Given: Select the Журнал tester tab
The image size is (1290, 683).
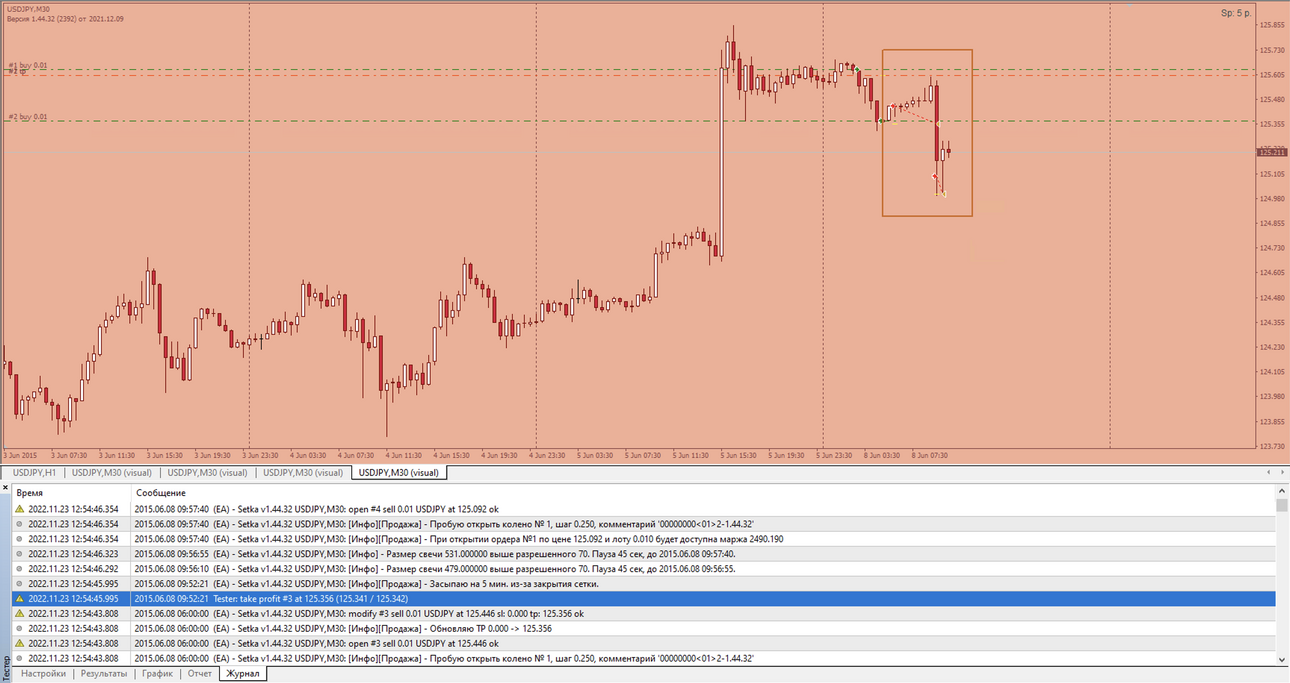Looking at the screenshot, I should tap(243, 674).
